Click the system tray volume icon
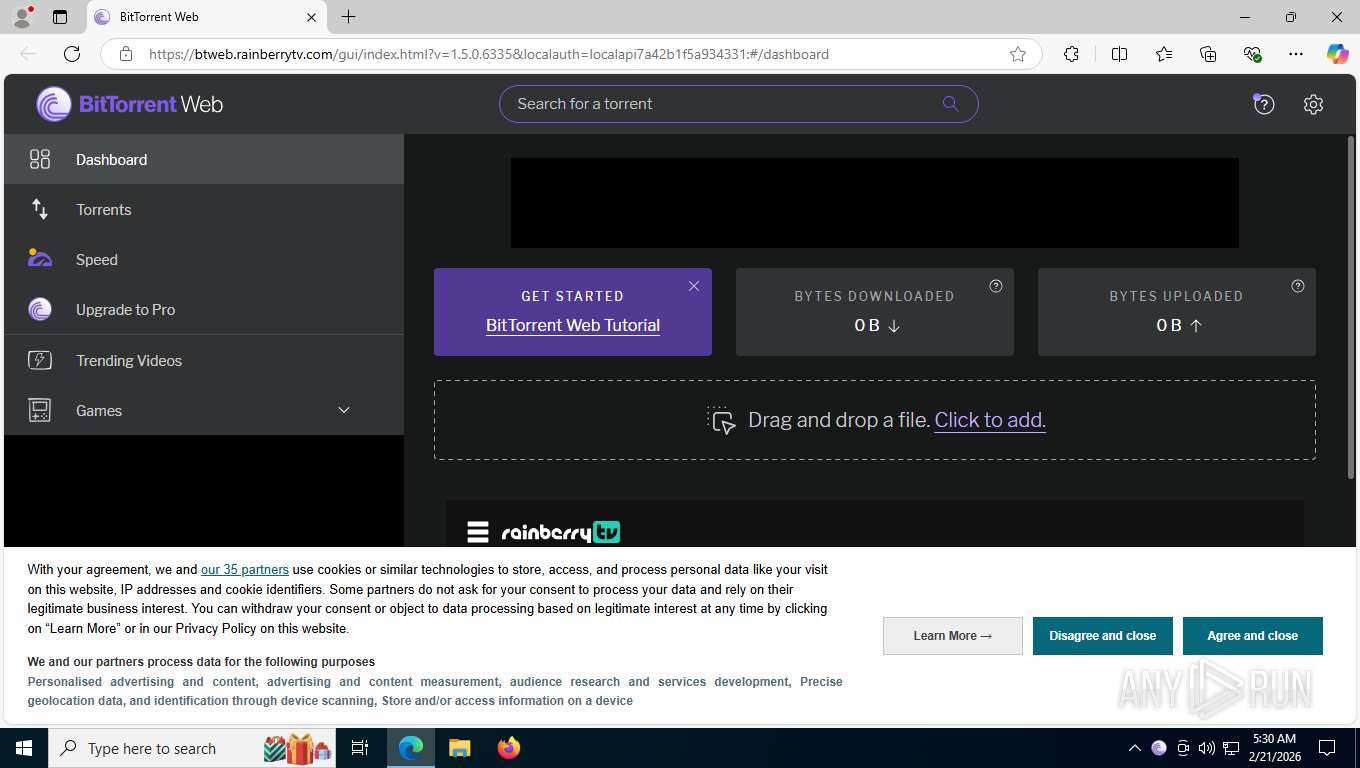Viewport: 1360px width, 768px height. click(x=1207, y=748)
